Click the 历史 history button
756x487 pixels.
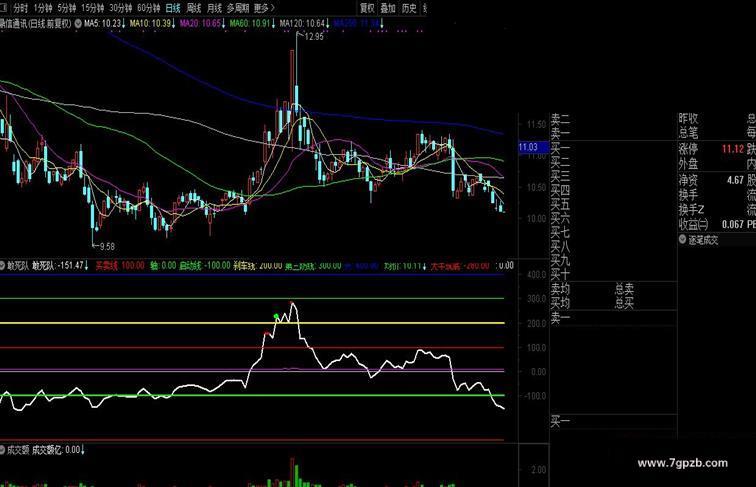pyautogui.click(x=409, y=8)
